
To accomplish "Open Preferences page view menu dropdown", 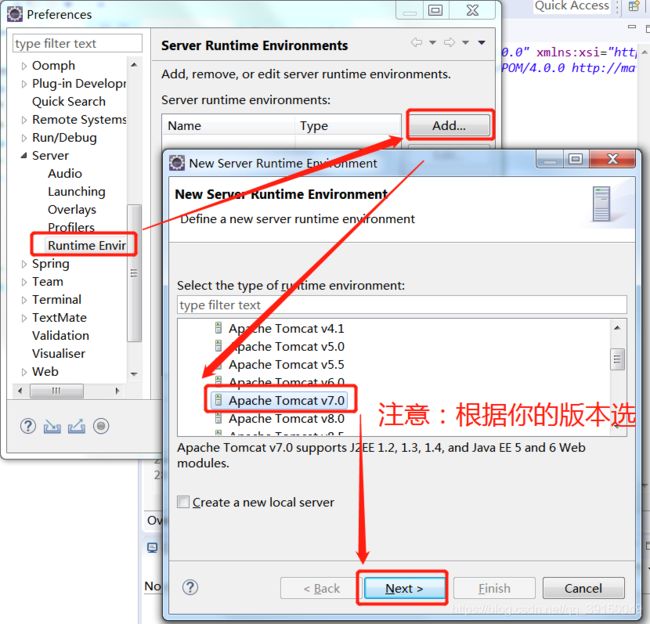I will tap(481, 42).
